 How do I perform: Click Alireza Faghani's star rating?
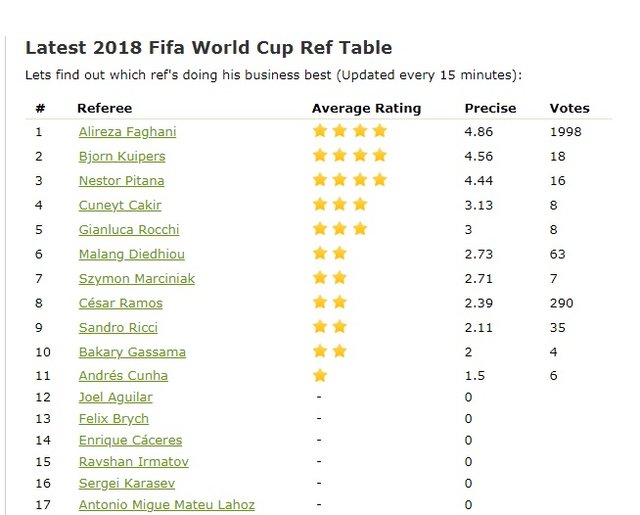pyautogui.click(x=349, y=131)
